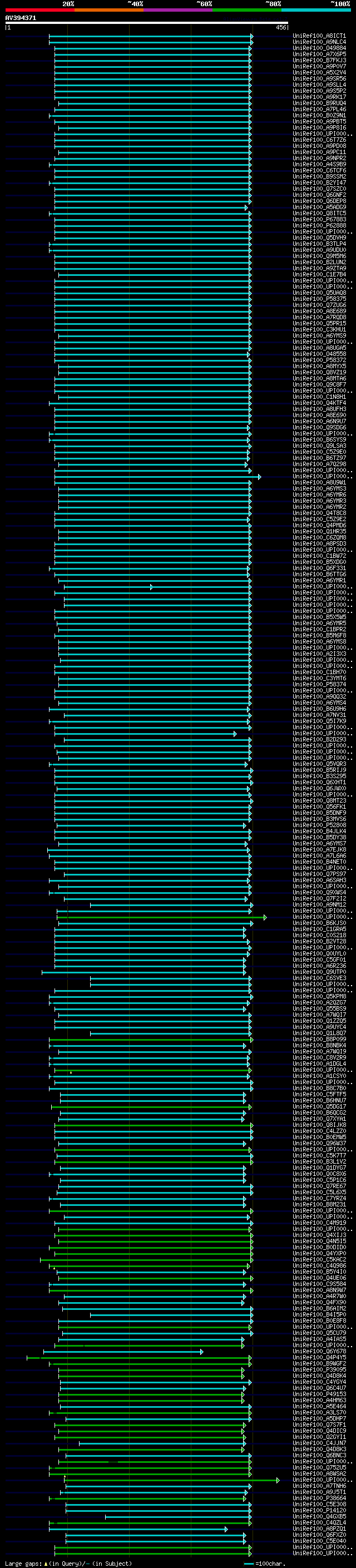Select the UniRef100_P38664 label

click(x=319, y=1498)
